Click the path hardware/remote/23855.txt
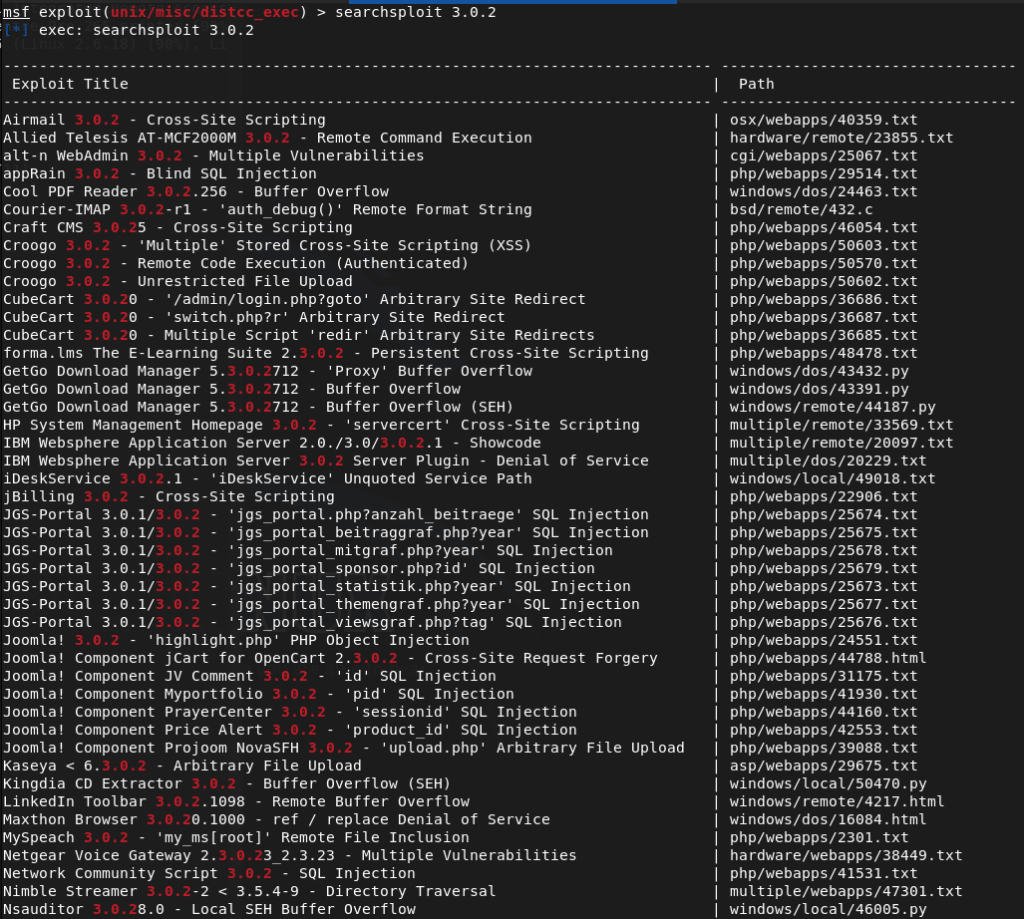Image resolution: width=1024 pixels, height=919 pixels. point(841,138)
